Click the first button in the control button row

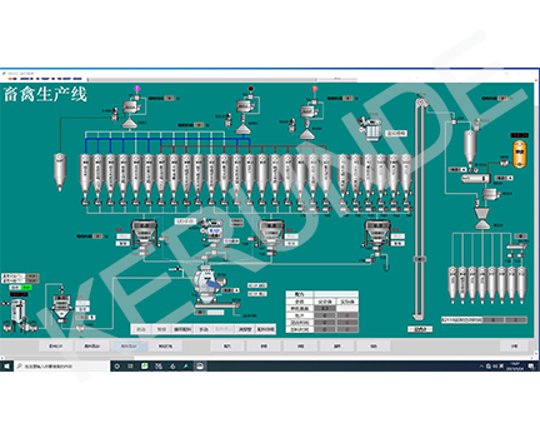[x=141, y=329]
